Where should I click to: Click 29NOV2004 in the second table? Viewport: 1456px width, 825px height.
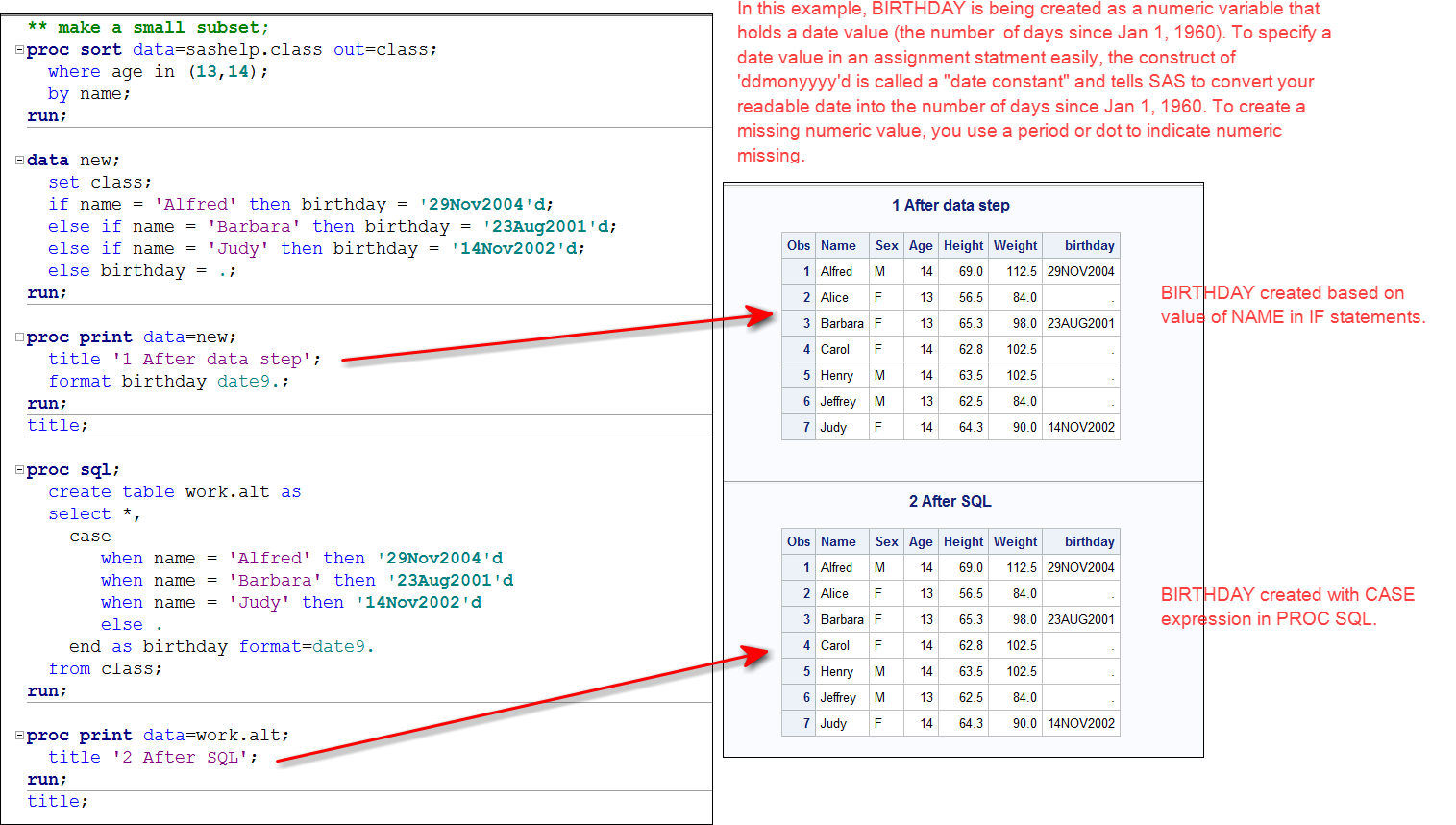[x=1081, y=567]
